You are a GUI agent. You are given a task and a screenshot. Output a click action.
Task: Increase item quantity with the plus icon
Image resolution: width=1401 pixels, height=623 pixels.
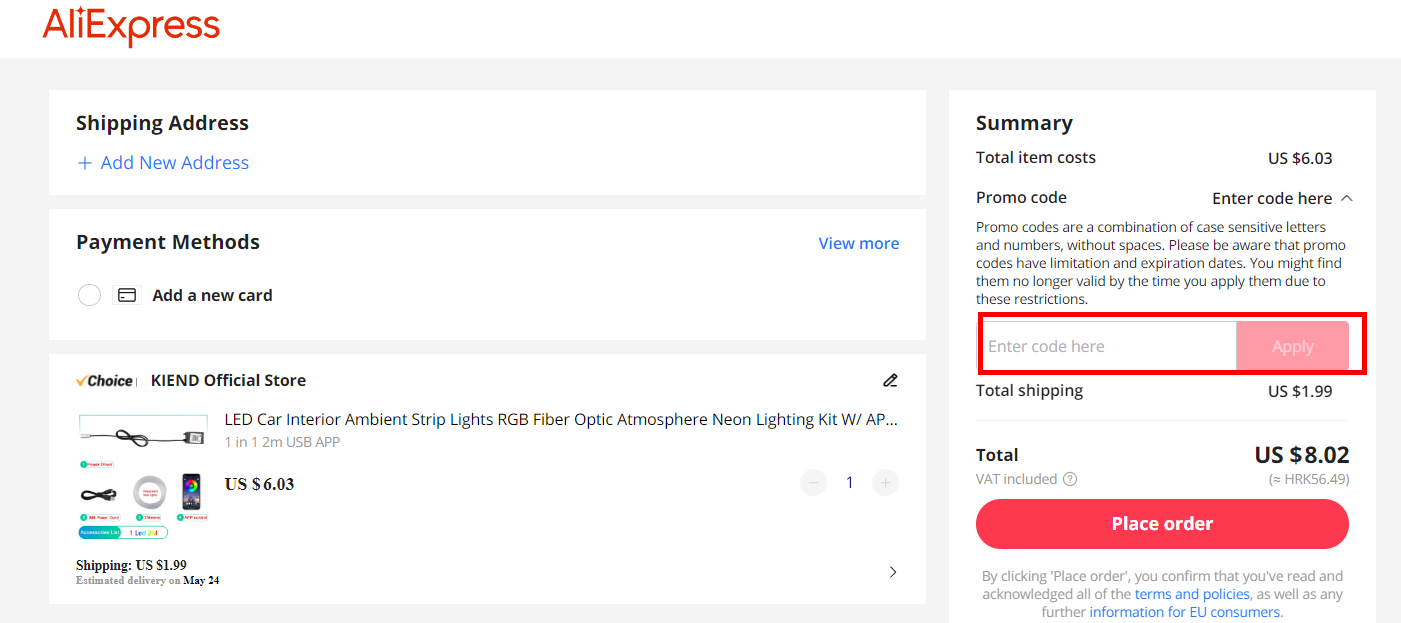click(885, 482)
